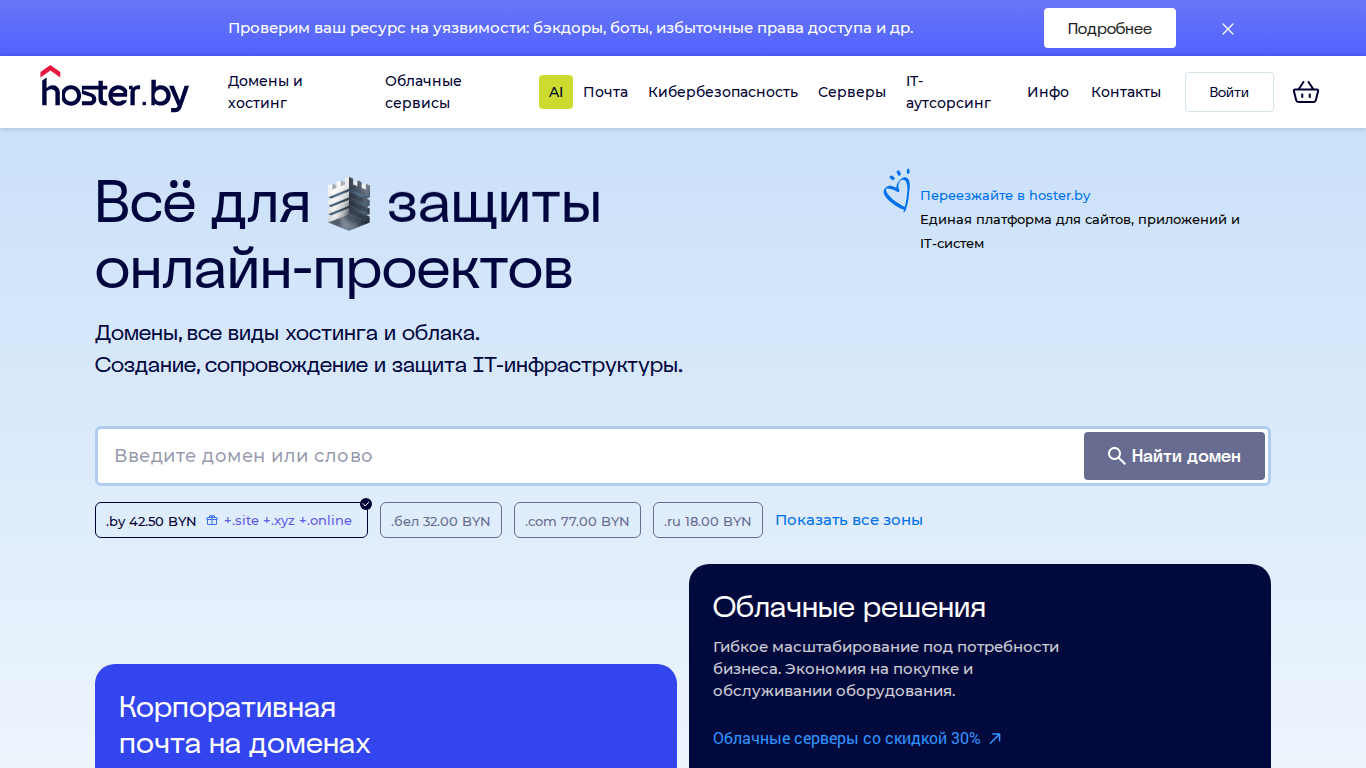Expand Показать все зоны list
The width and height of the screenshot is (1366, 768).
click(849, 520)
